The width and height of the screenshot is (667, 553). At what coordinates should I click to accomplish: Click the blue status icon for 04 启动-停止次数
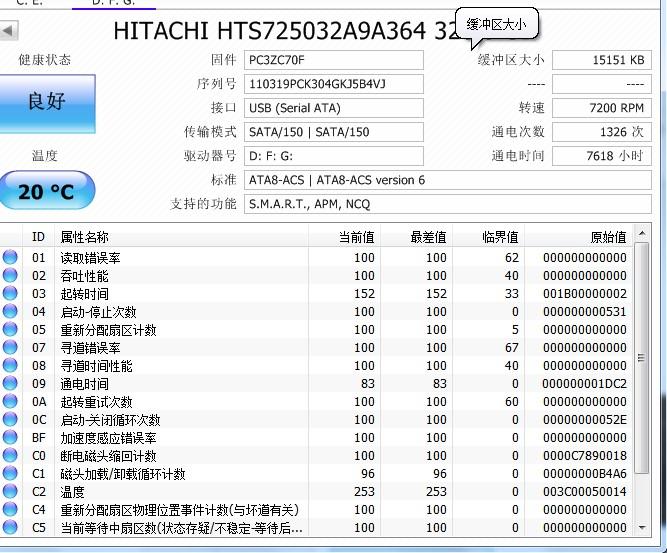(x=10, y=311)
